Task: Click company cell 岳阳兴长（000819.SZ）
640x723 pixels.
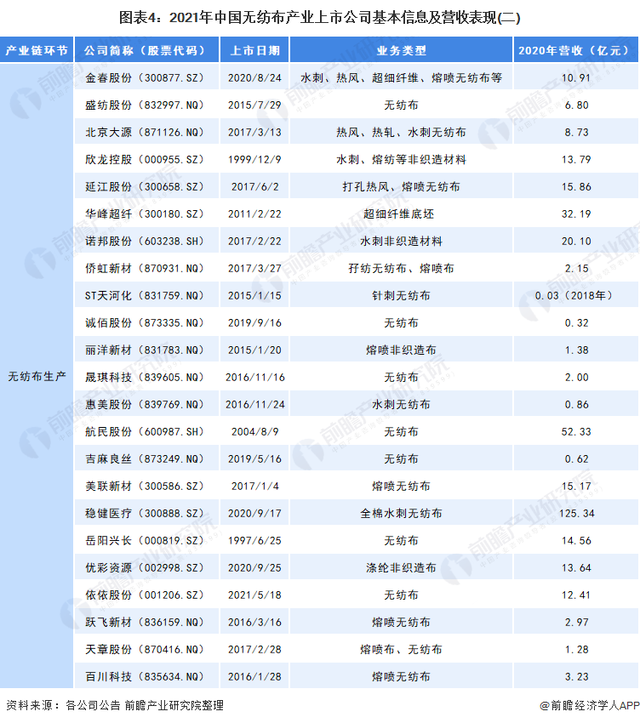Action: (145, 540)
